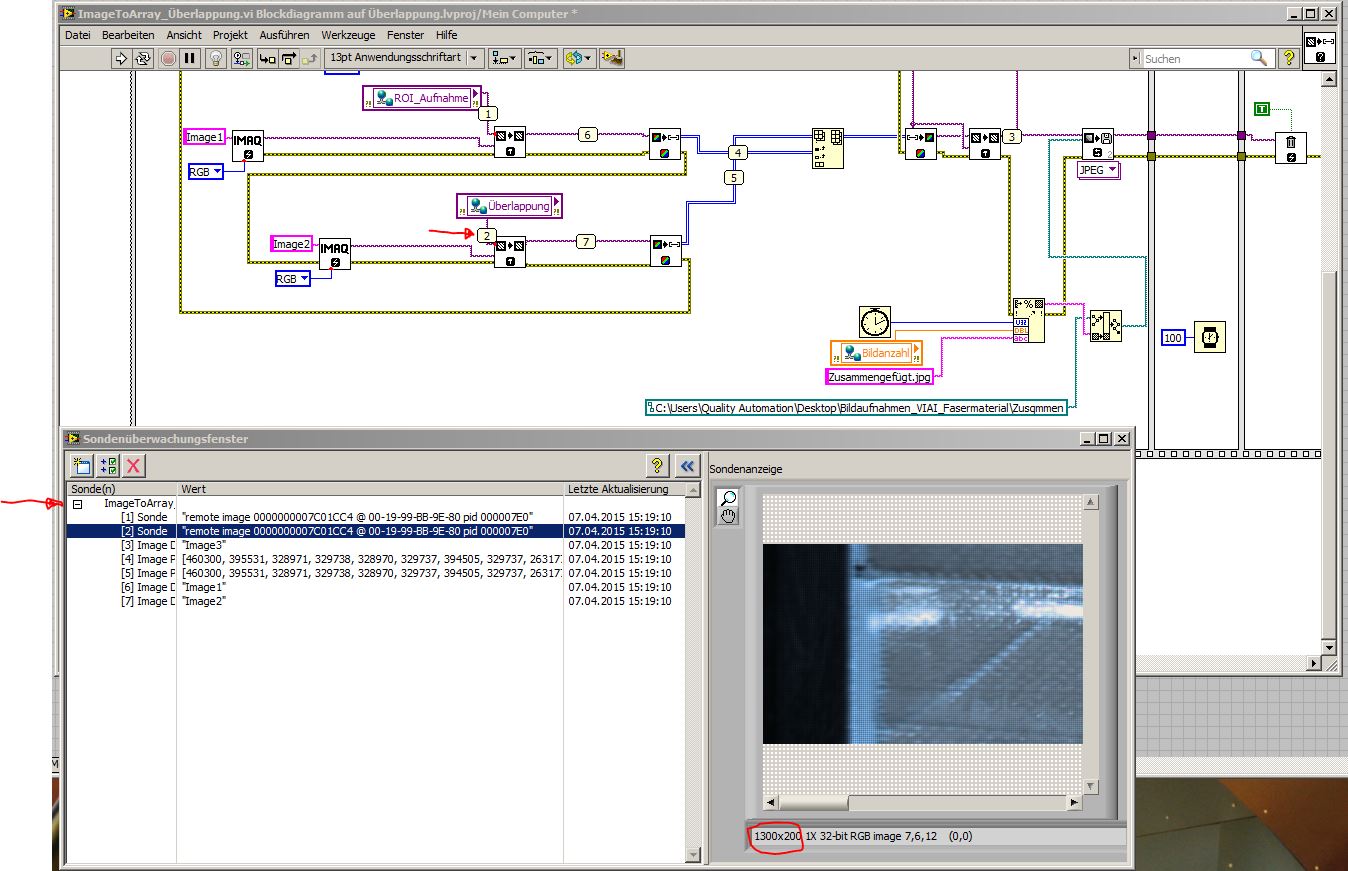Viewport: 1348px width, 871px height.
Task: Click the Clean Up Diagram broom icon
Action: [612, 58]
